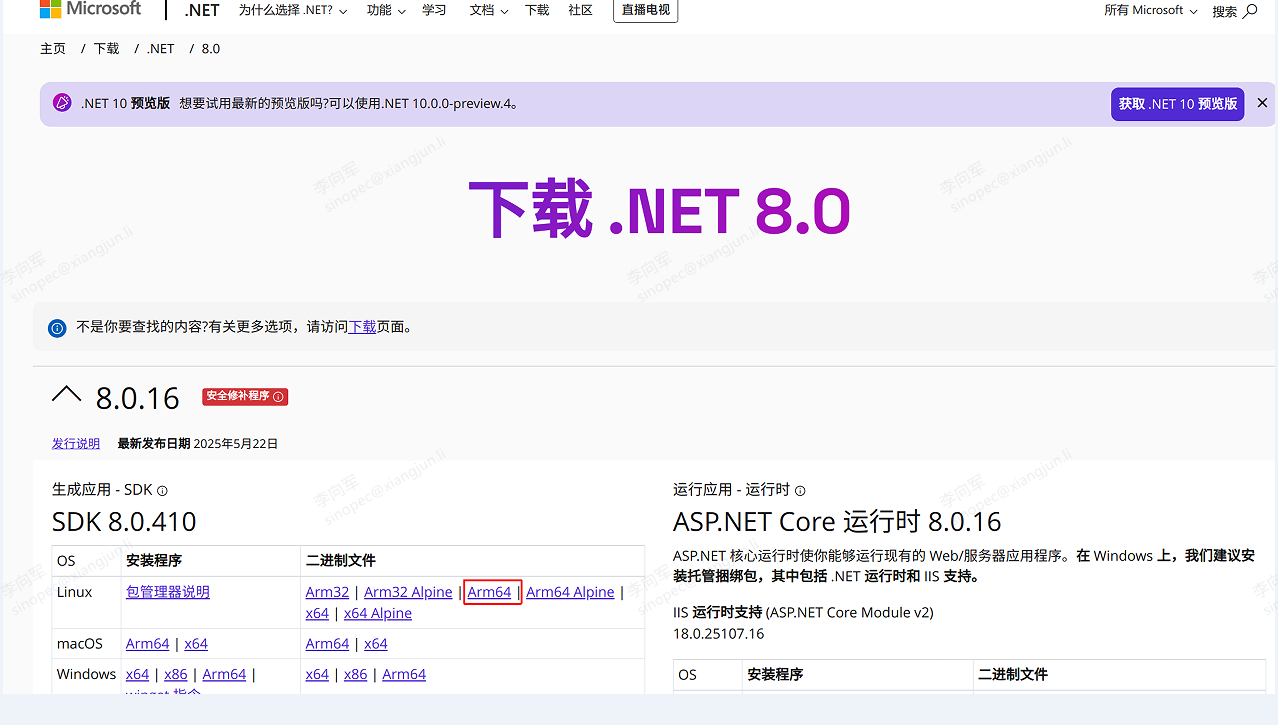Click the .NET 10 preview banner icon

point(62,103)
